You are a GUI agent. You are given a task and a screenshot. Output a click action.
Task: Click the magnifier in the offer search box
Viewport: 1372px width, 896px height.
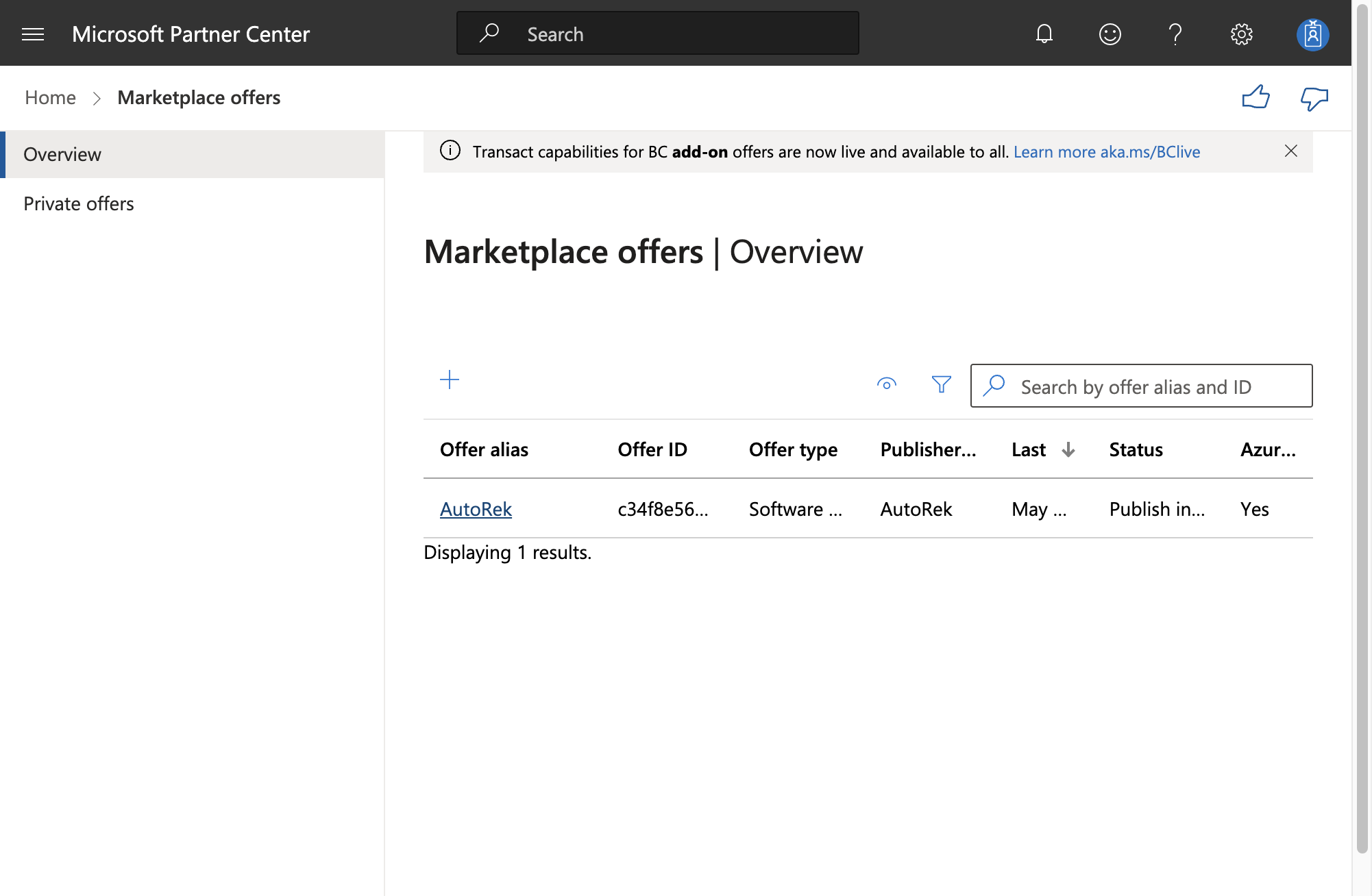(993, 386)
